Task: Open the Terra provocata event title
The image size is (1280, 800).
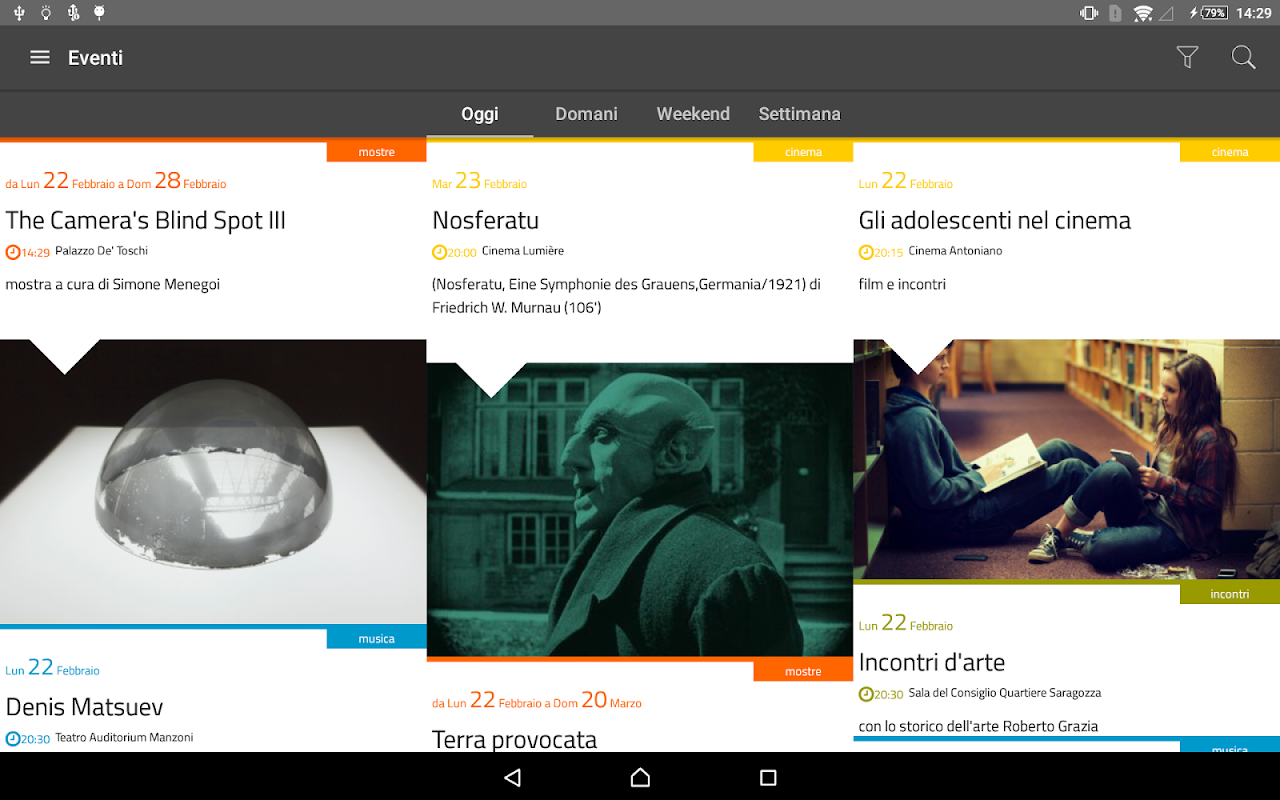Action: 515,740
